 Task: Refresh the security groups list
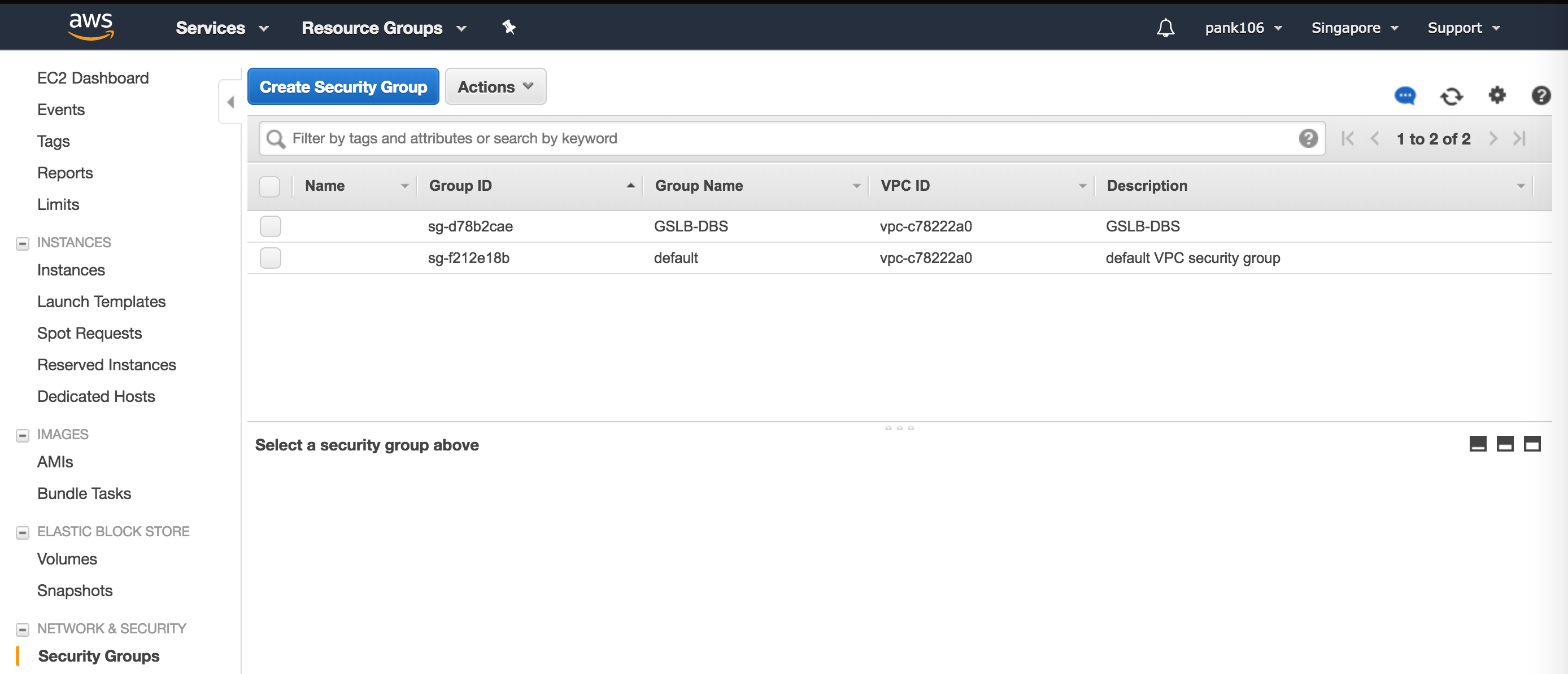(1451, 95)
